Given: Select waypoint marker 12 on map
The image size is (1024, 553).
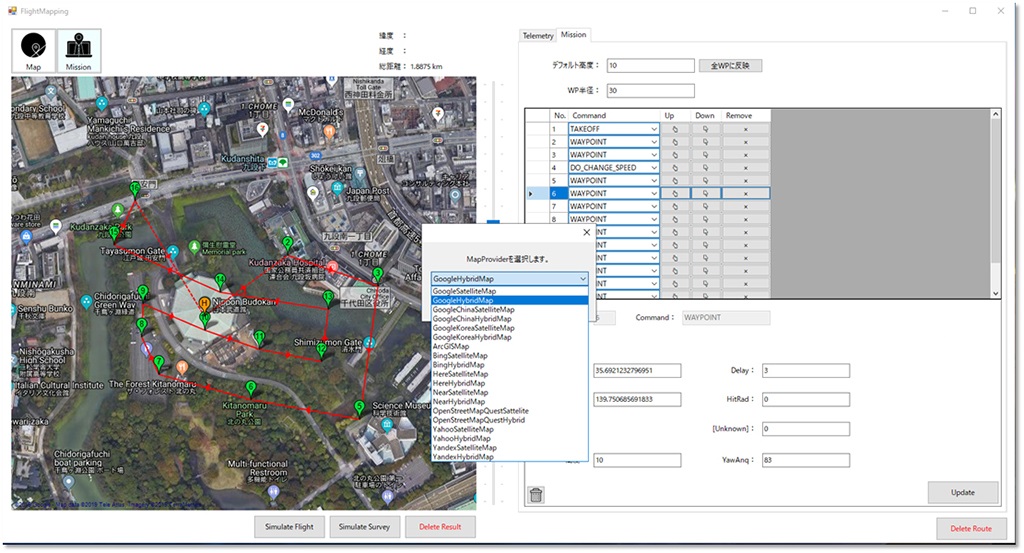Looking at the screenshot, I should point(321,350).
